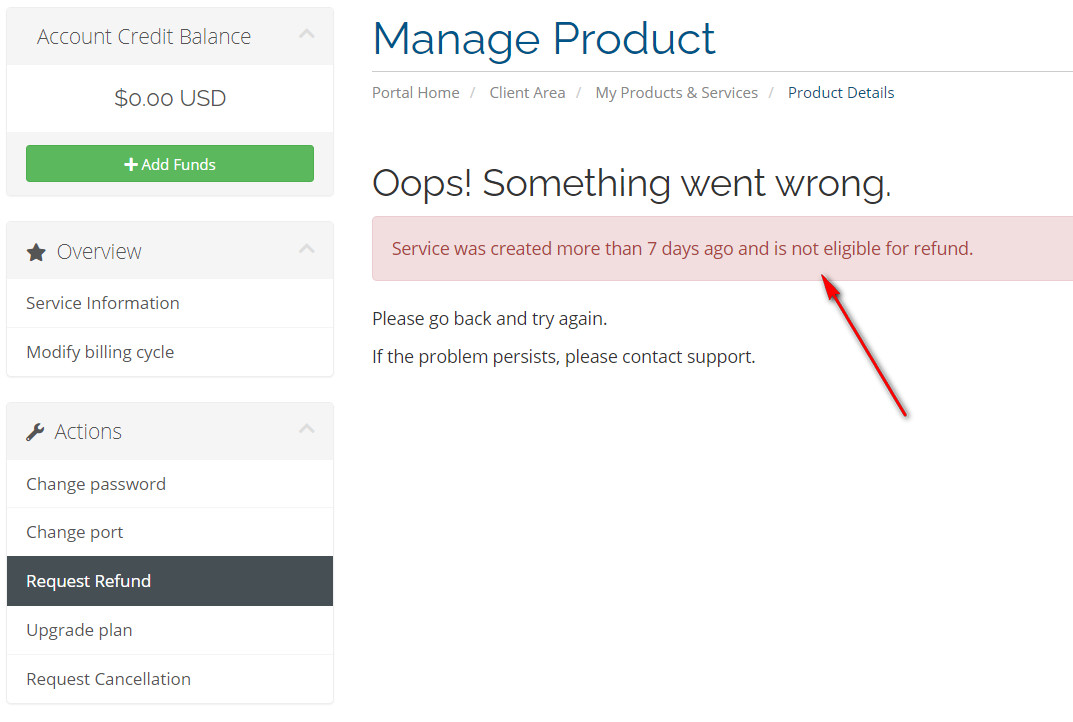
Task: Click the star icon beside Overview
Action: pos(36,252)
